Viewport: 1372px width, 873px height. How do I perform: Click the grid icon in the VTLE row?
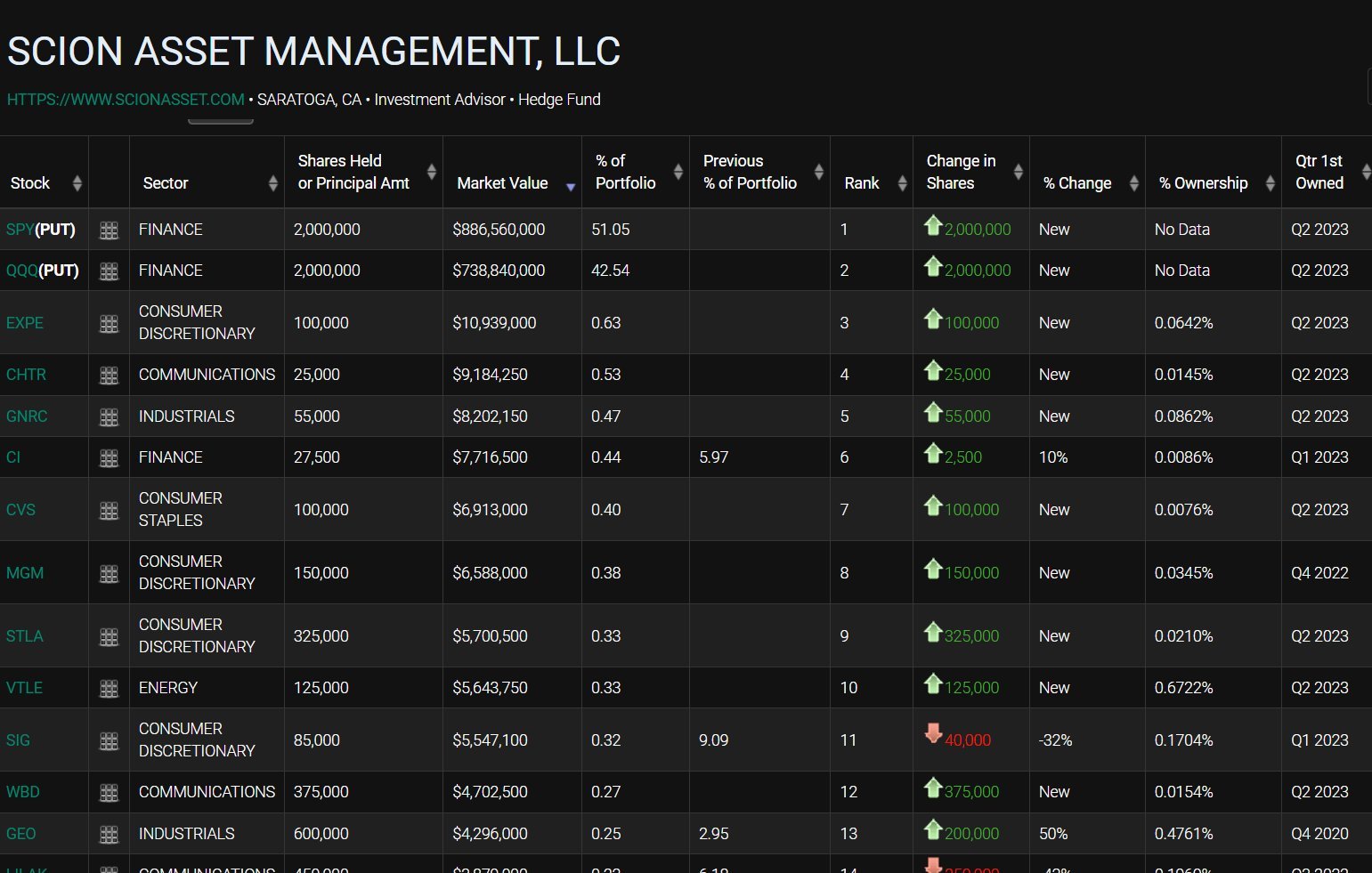[109, 689]
